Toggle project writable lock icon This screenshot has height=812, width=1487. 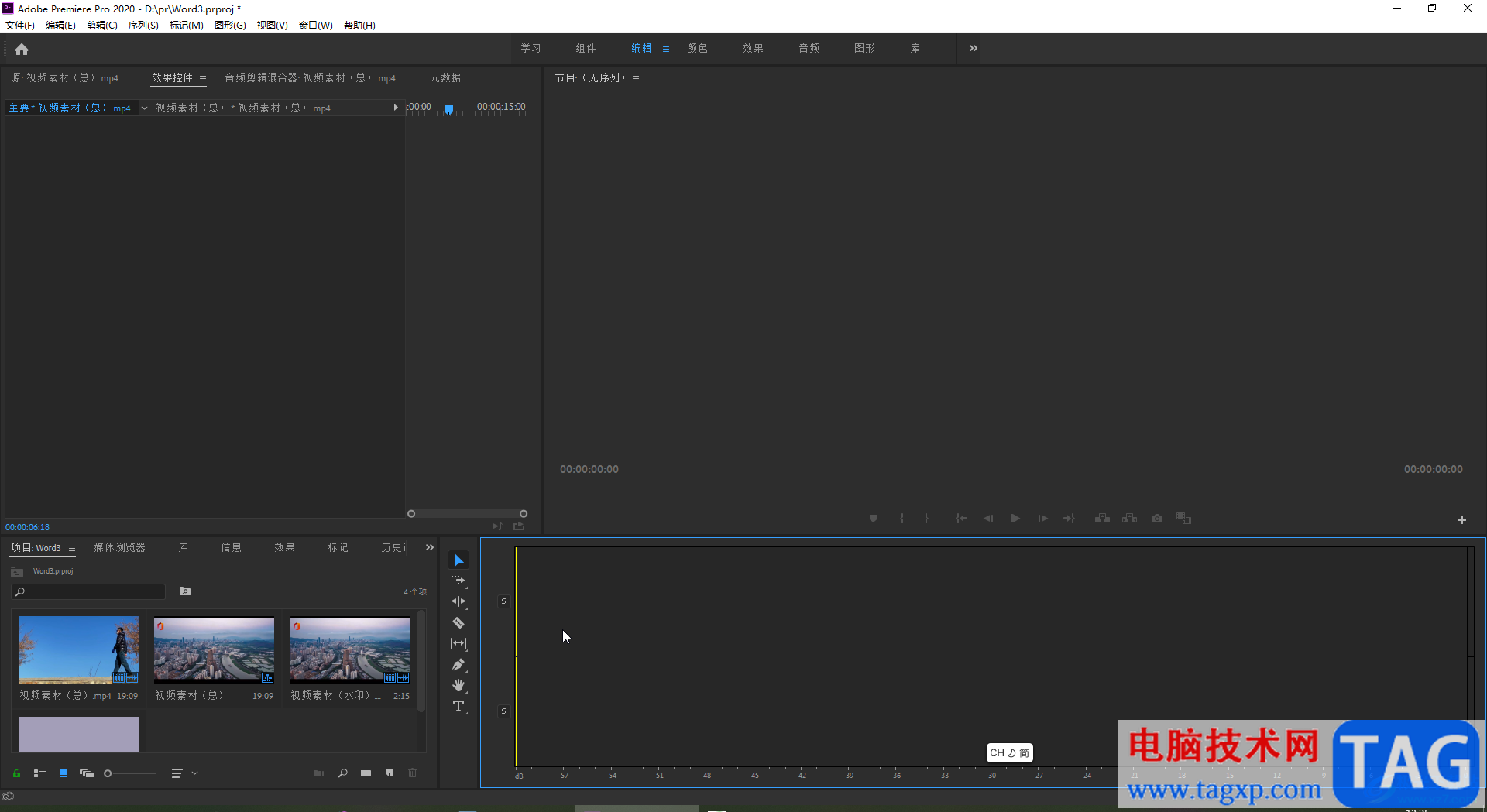pos(16,773)
